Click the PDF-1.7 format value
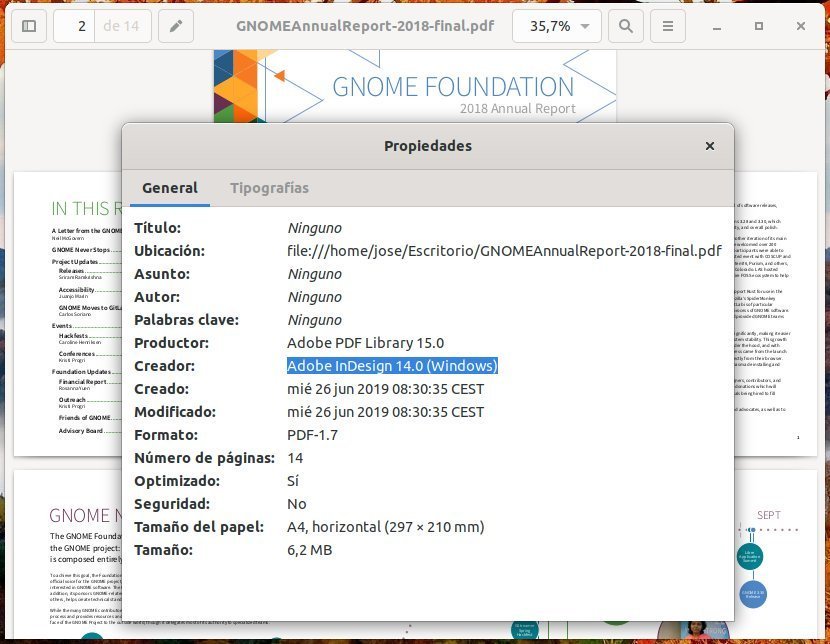Viewport: 830px width, 644px height. tap(312, 435)
